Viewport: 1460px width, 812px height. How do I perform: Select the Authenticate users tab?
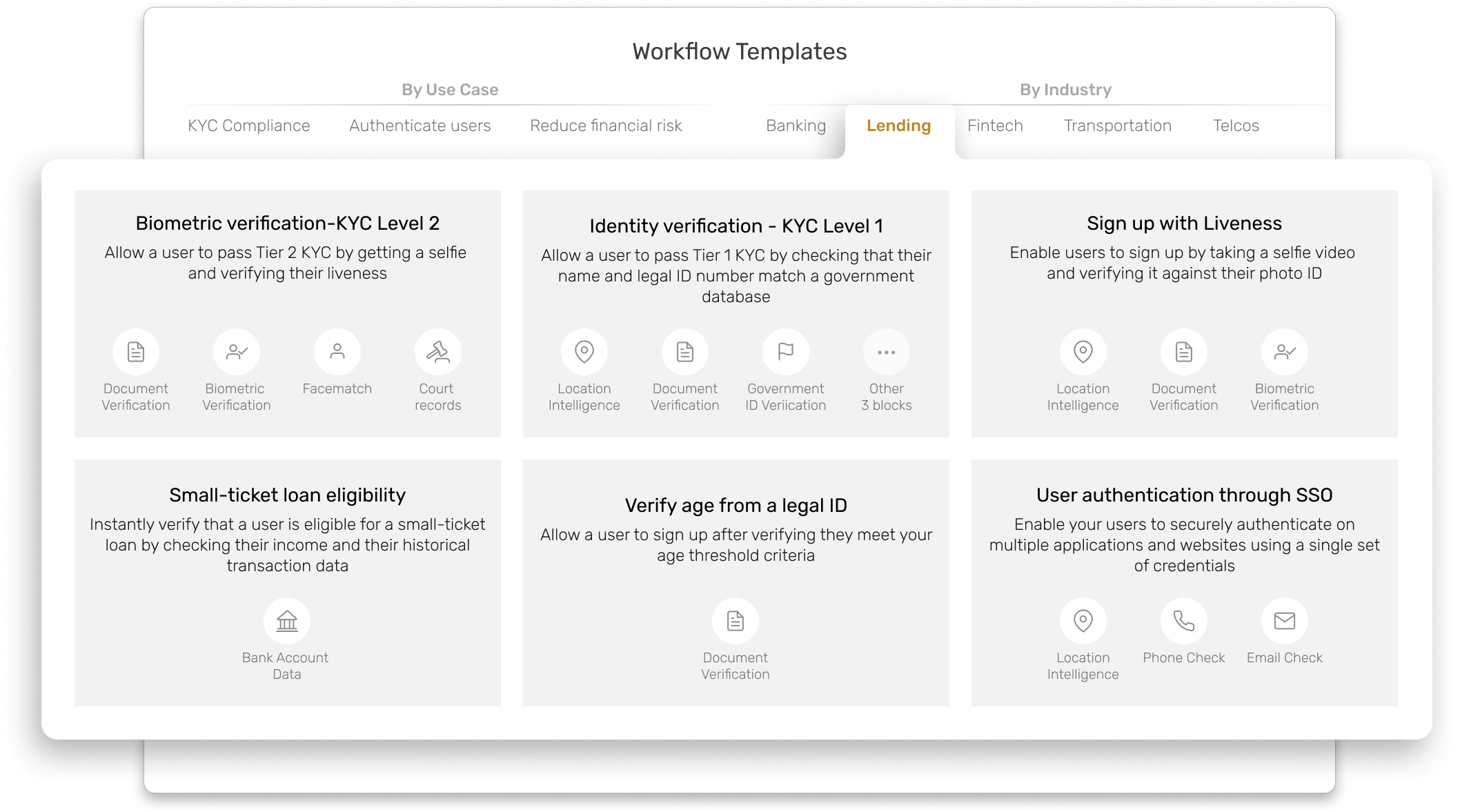click(x=420, y=126)
